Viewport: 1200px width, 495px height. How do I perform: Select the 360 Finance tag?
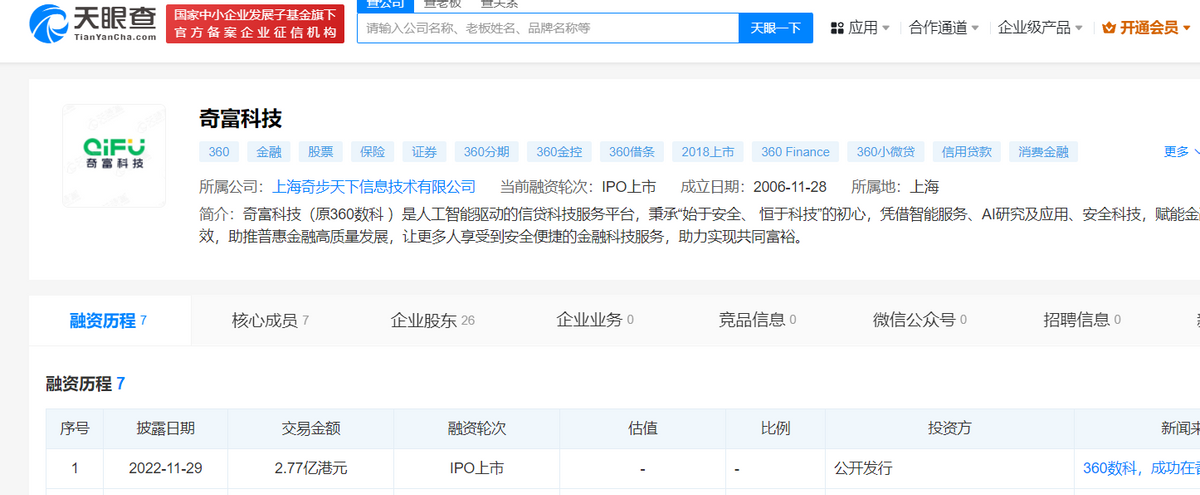pyautogui.click(x=795, y=152)
